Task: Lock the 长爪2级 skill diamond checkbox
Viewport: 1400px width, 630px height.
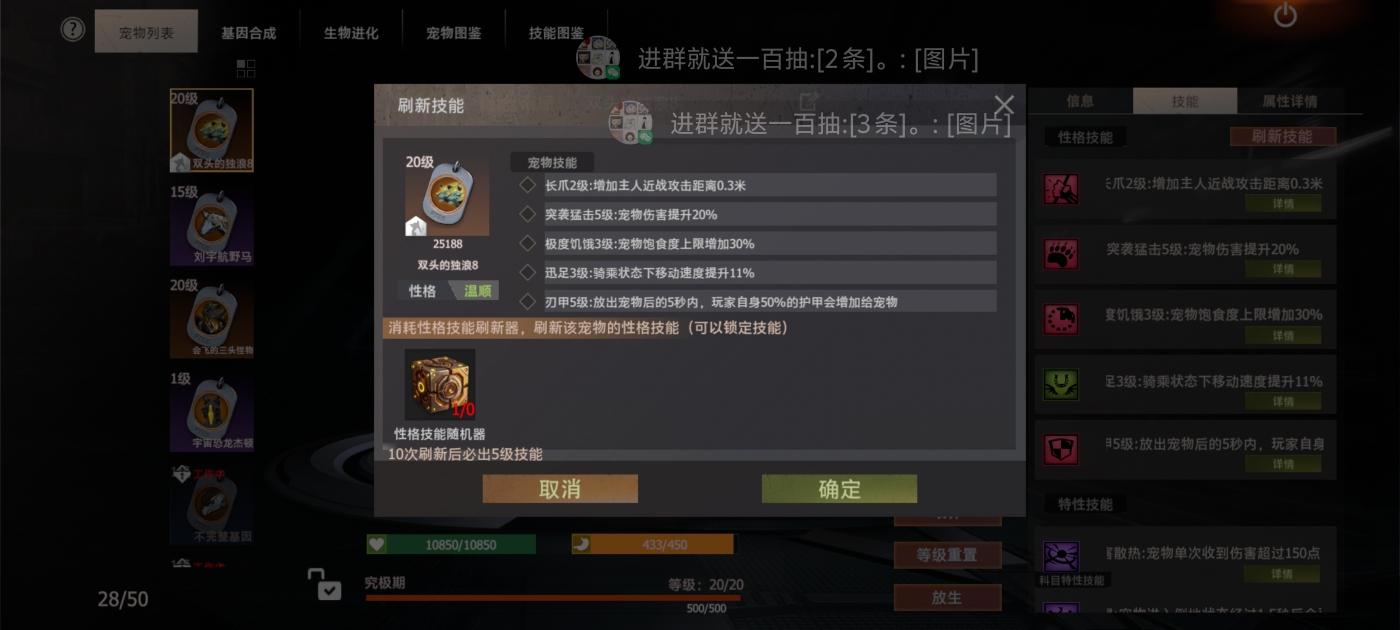Action: [x=528, y=185]
